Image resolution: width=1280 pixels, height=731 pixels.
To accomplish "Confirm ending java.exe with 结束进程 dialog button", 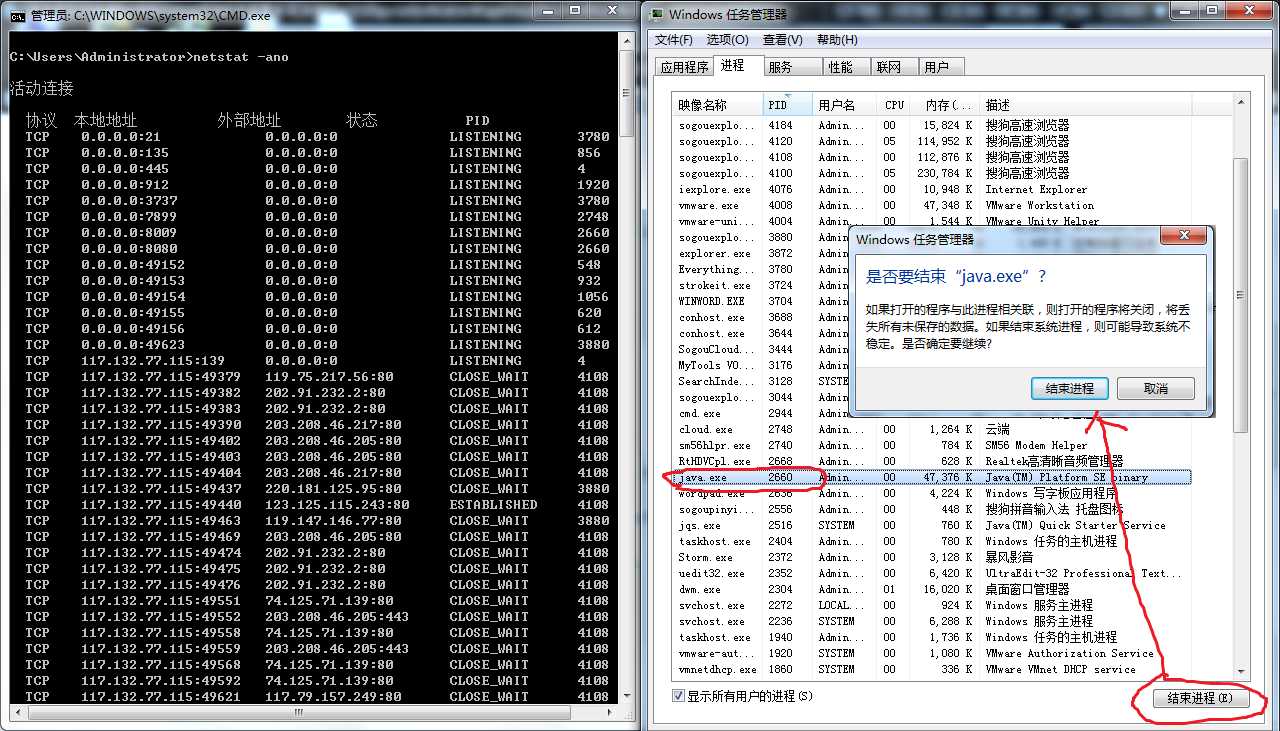I will point(1070,388).
